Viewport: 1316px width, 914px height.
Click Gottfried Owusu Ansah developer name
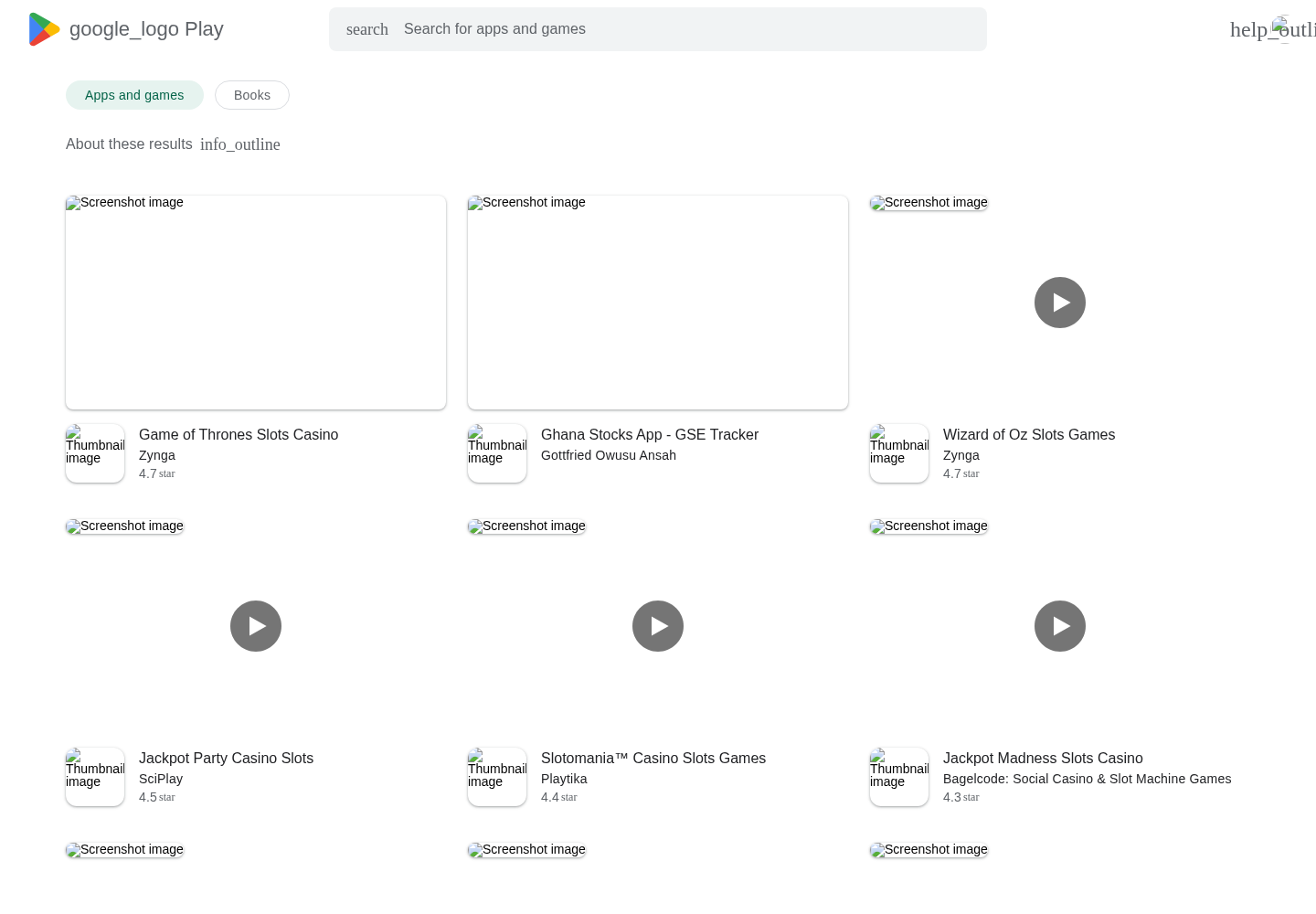609,455
